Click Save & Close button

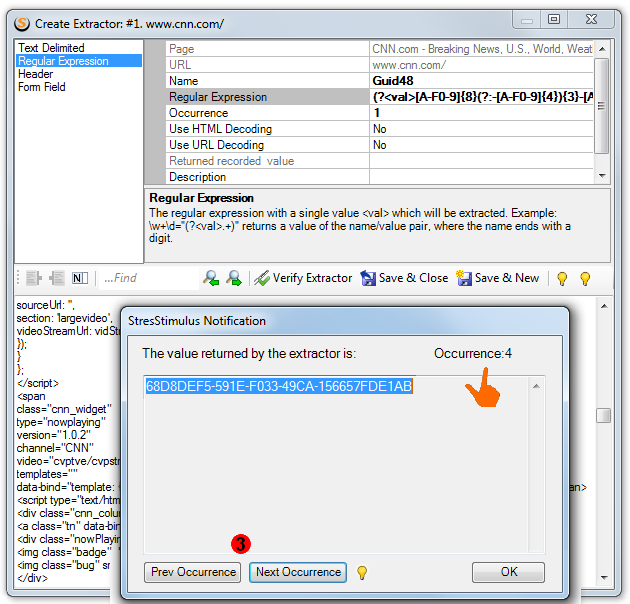click(404, 278)
